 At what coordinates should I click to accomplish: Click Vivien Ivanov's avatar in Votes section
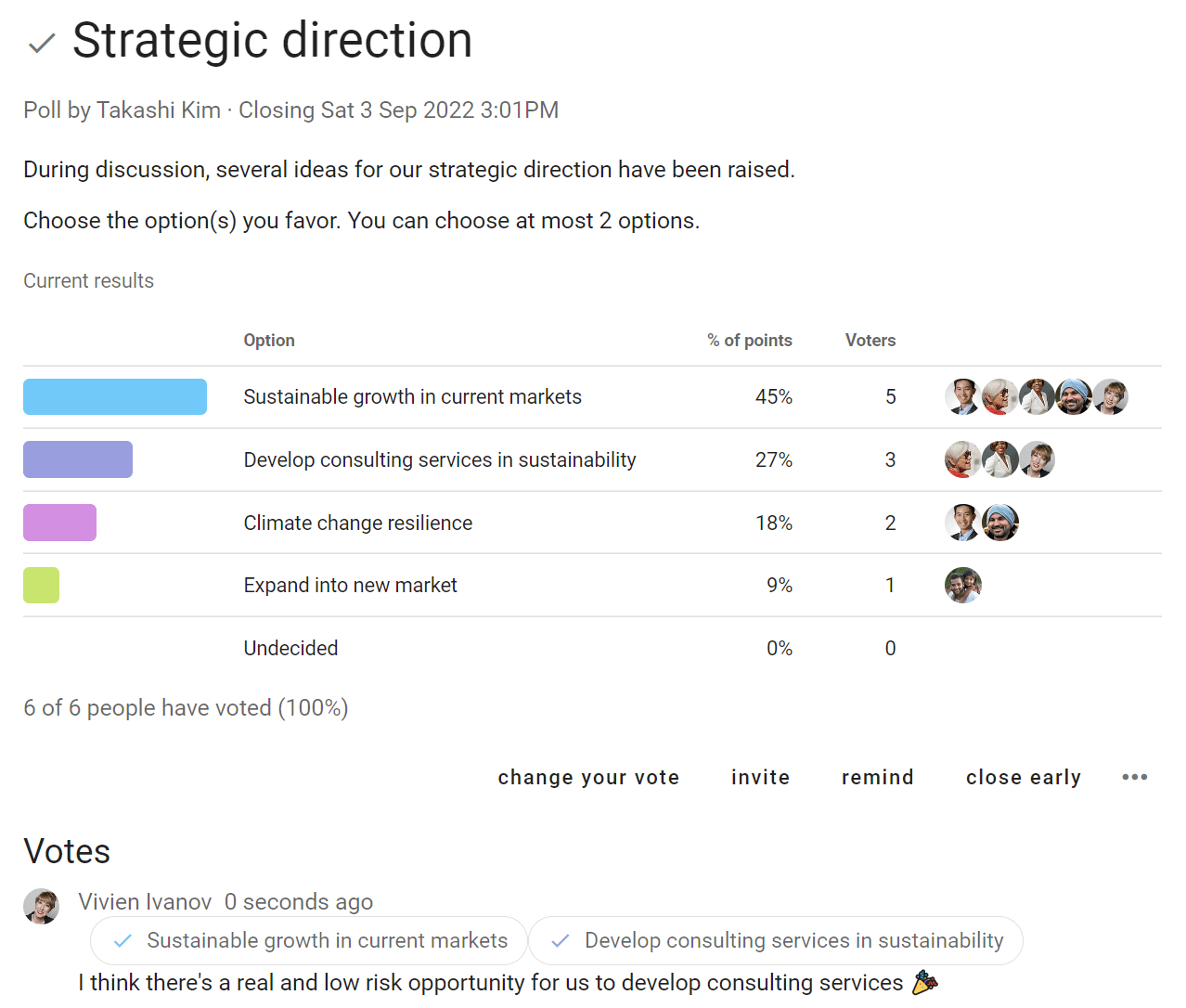click(41, 906)
